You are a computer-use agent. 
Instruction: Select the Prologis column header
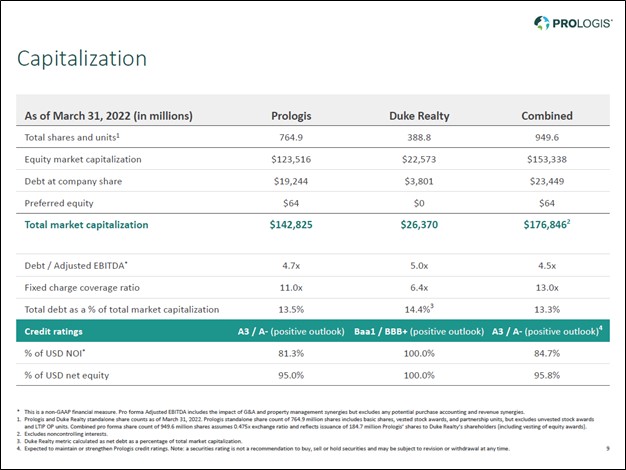292,115
